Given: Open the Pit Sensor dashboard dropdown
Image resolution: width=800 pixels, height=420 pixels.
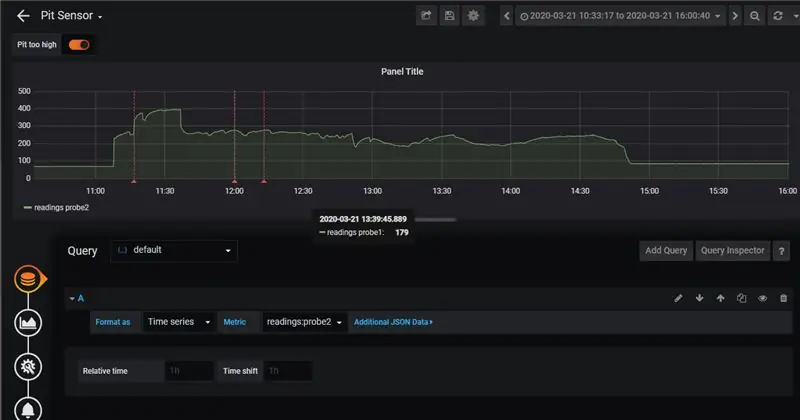Looking at the screenshot, I should coord(71,16).
